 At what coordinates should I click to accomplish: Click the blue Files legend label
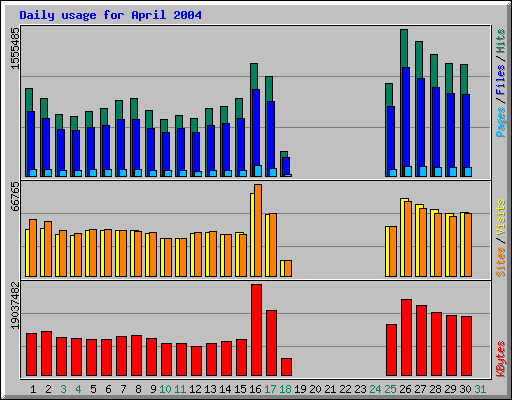tap(500, 80)
